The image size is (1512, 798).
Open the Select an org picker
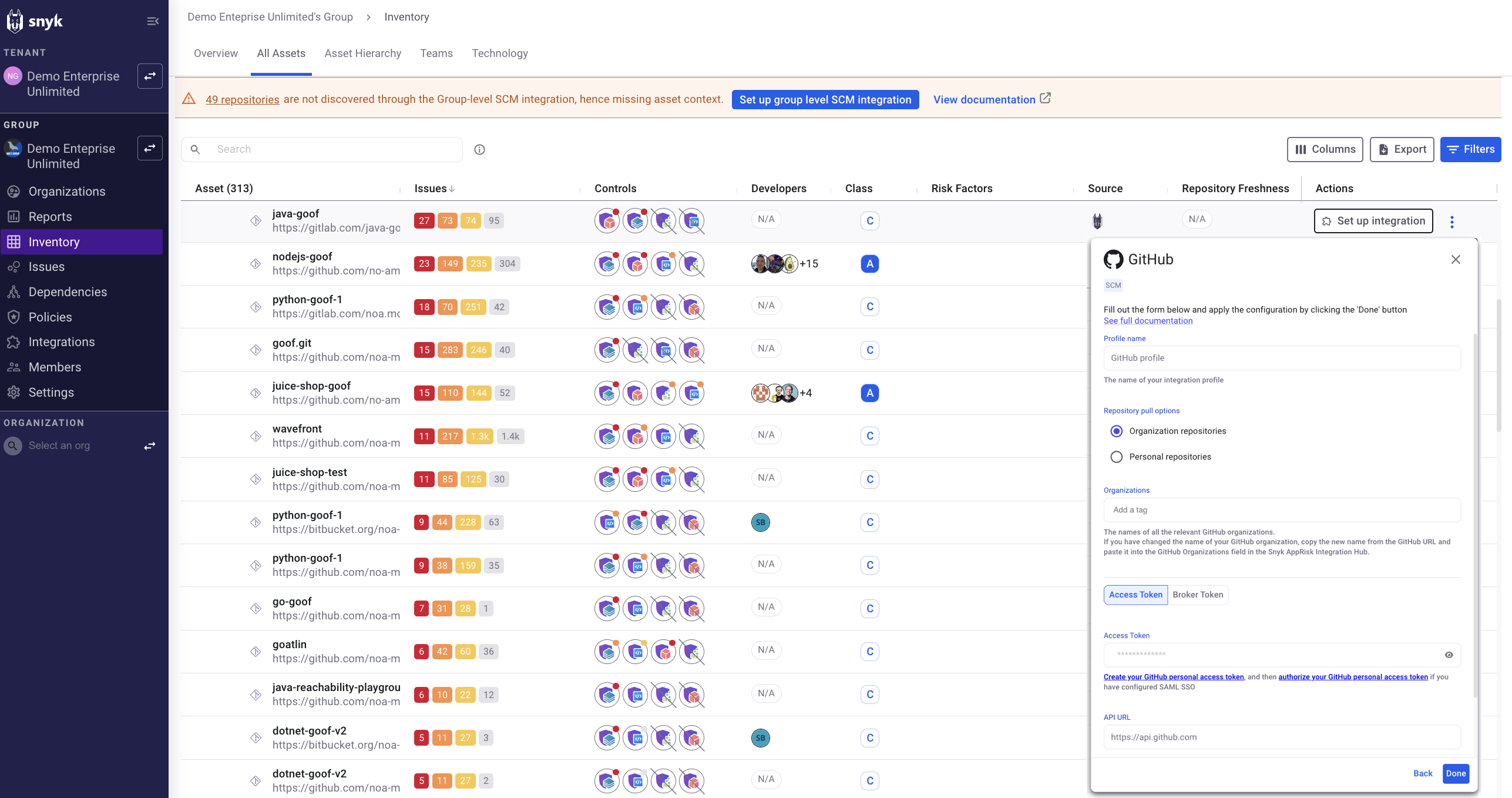[x=59, y=445]
